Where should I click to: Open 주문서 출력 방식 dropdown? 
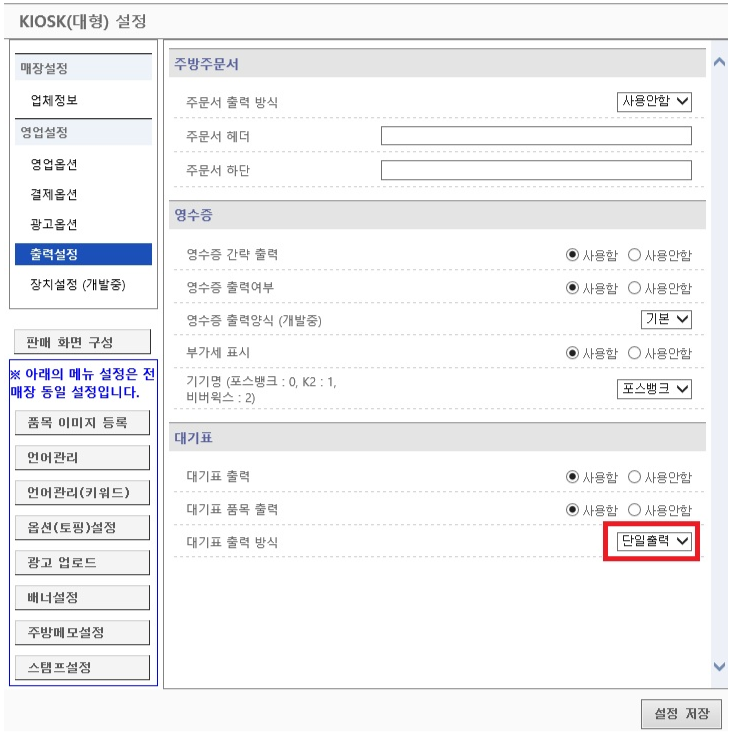coord(654,101)
